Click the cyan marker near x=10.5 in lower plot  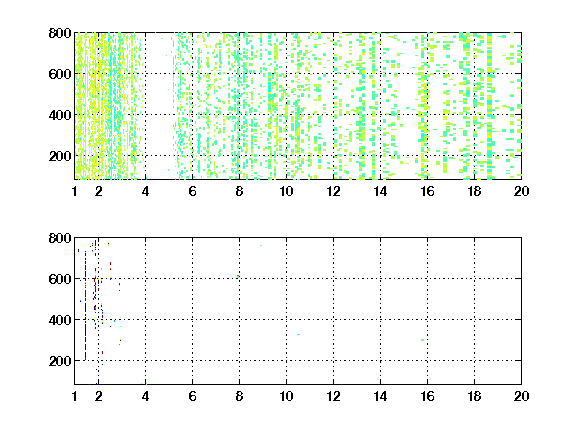(298, 334)
